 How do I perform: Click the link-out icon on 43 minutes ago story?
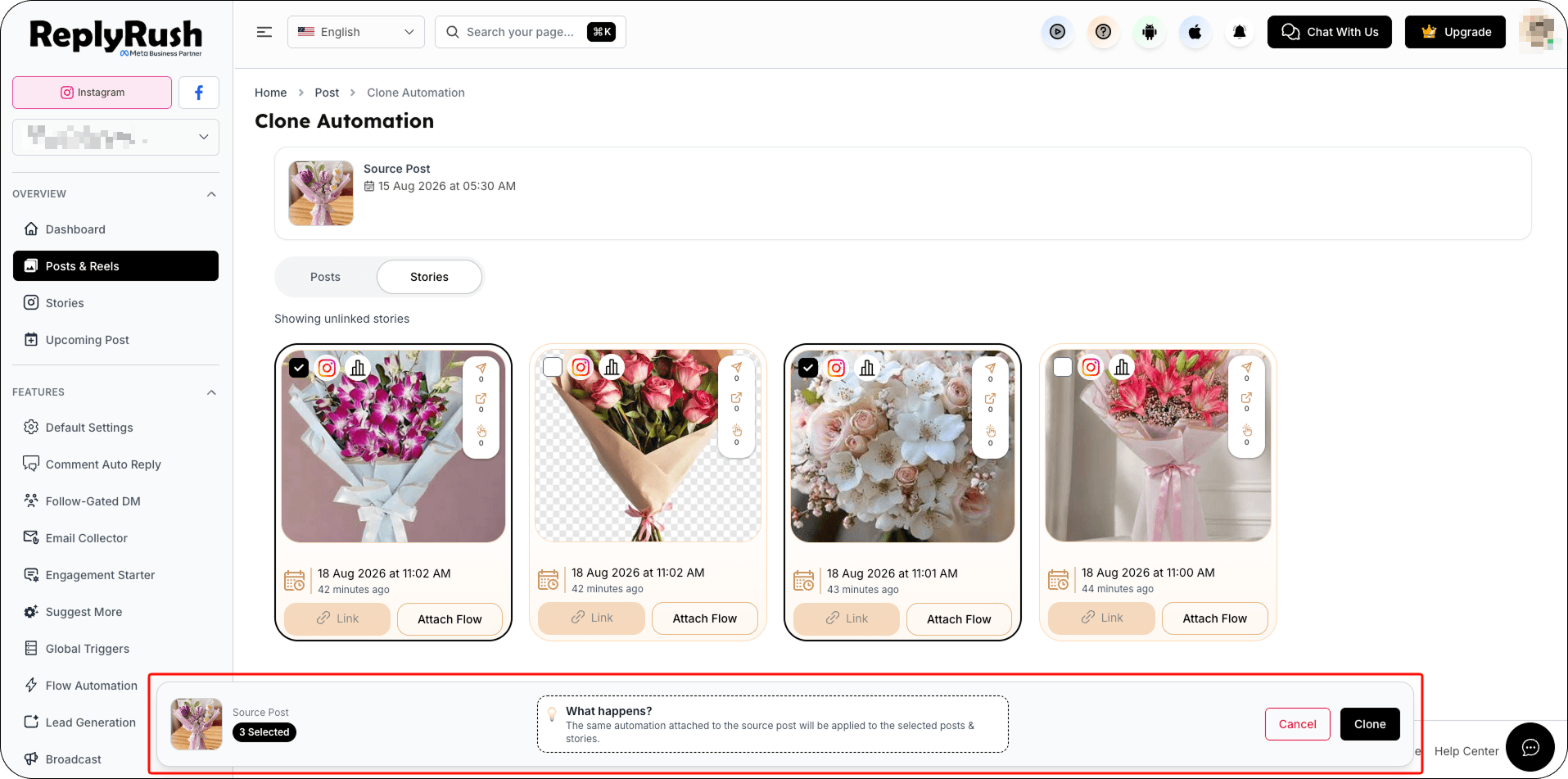[x=990, y=399]
